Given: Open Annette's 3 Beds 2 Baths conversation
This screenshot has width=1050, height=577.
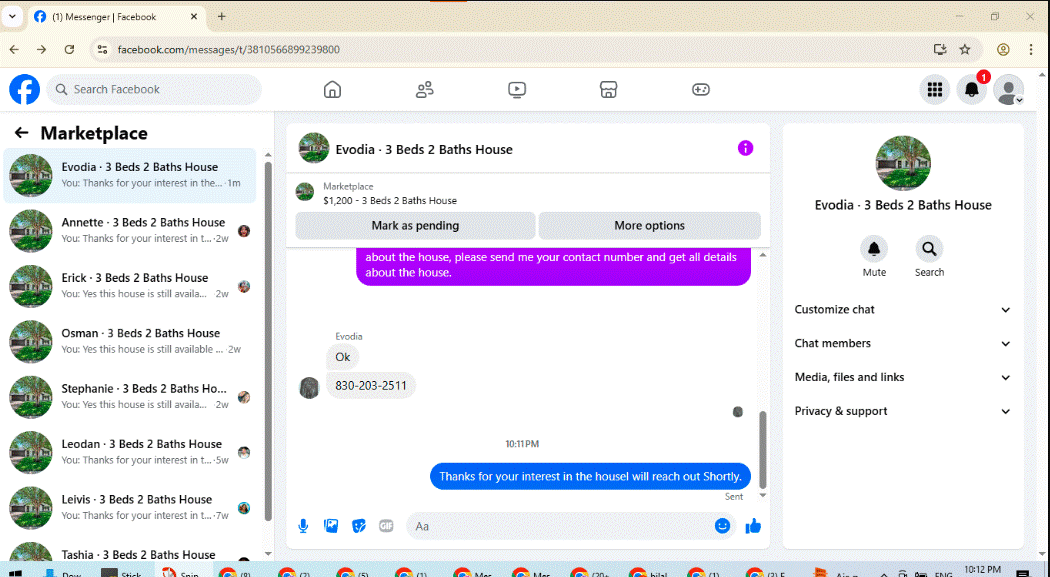Looking at the screenshot, I should point(130,230).
